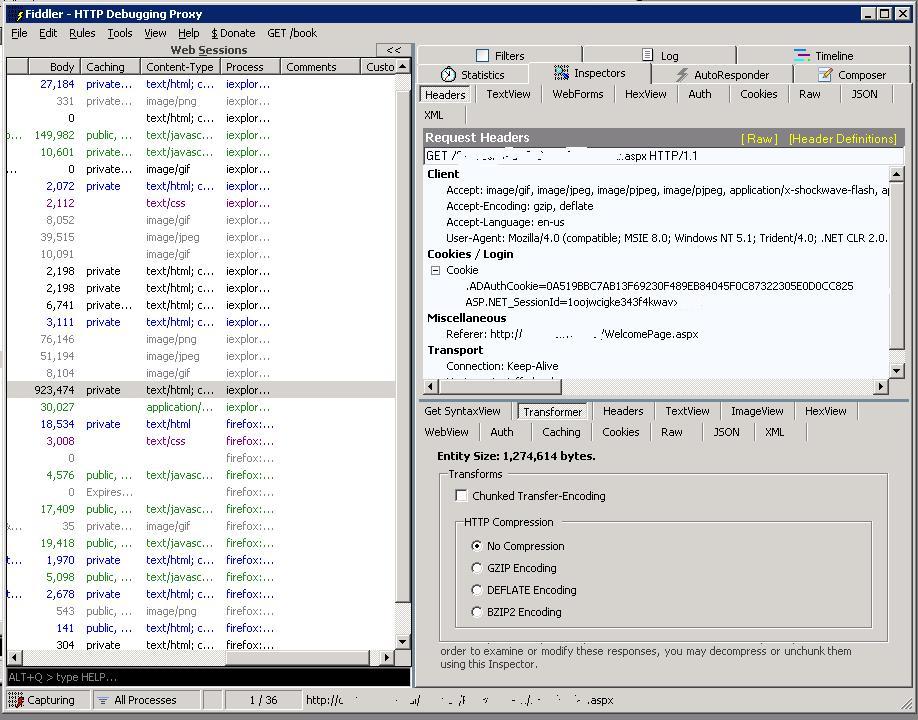
Task: Select DEFLATE Encoding option
Action: [477, 590]
